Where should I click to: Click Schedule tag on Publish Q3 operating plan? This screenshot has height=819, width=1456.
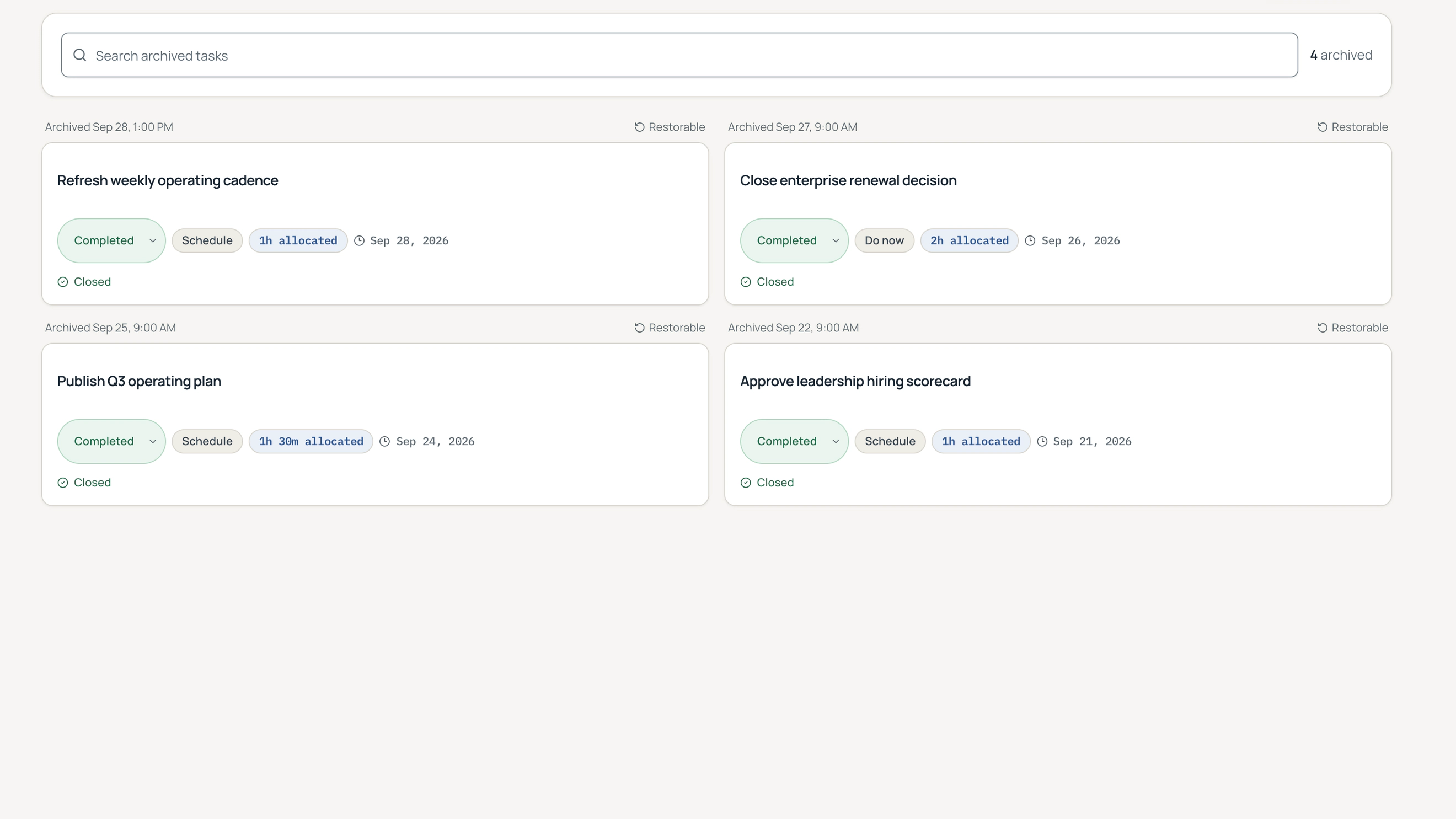207,441
